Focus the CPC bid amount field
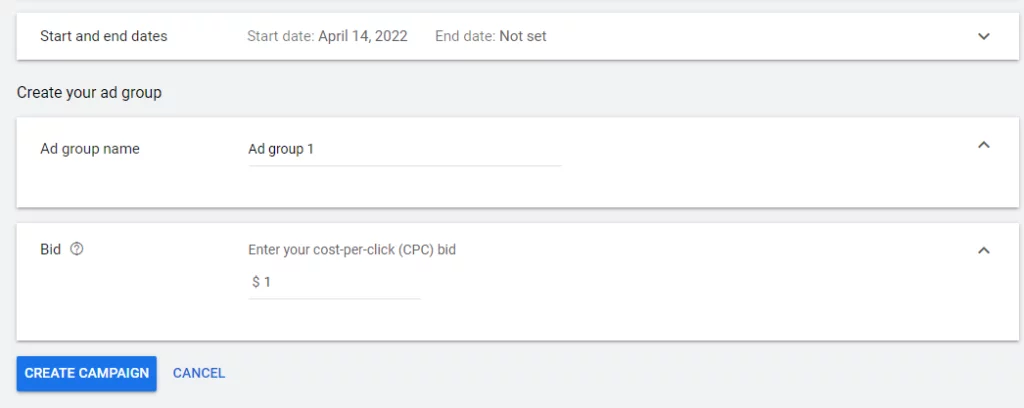 coord(334,283)
